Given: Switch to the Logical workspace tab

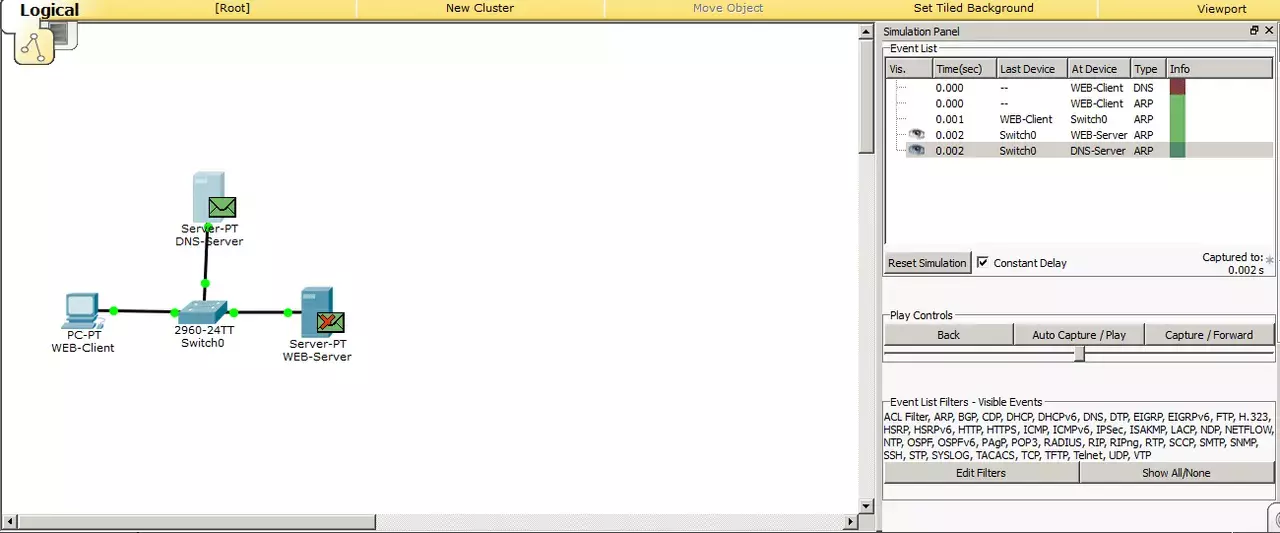Looking at the screenshot, I should 49,10.
